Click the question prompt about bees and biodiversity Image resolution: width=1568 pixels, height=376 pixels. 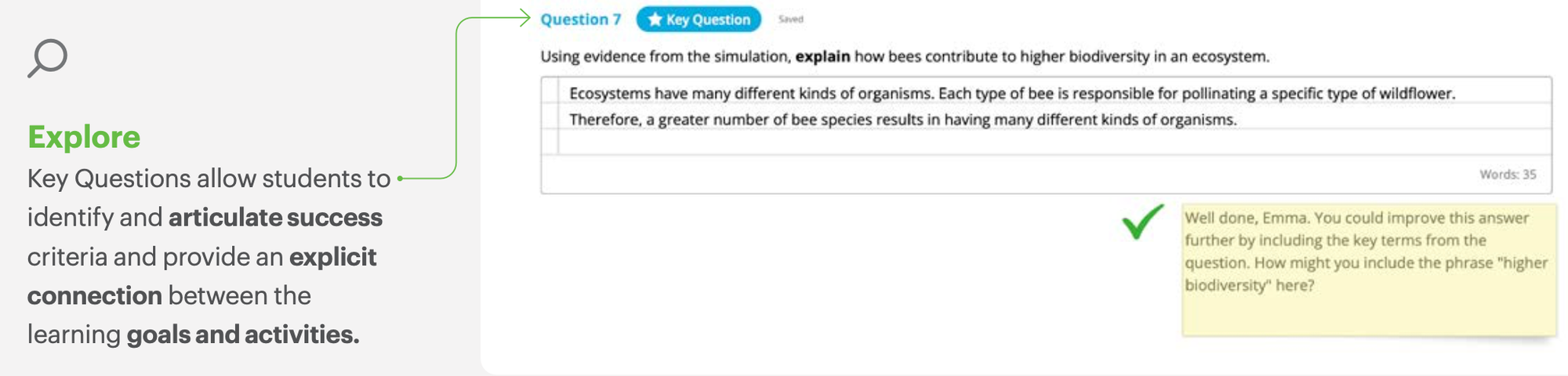click(x=905, y=56)
